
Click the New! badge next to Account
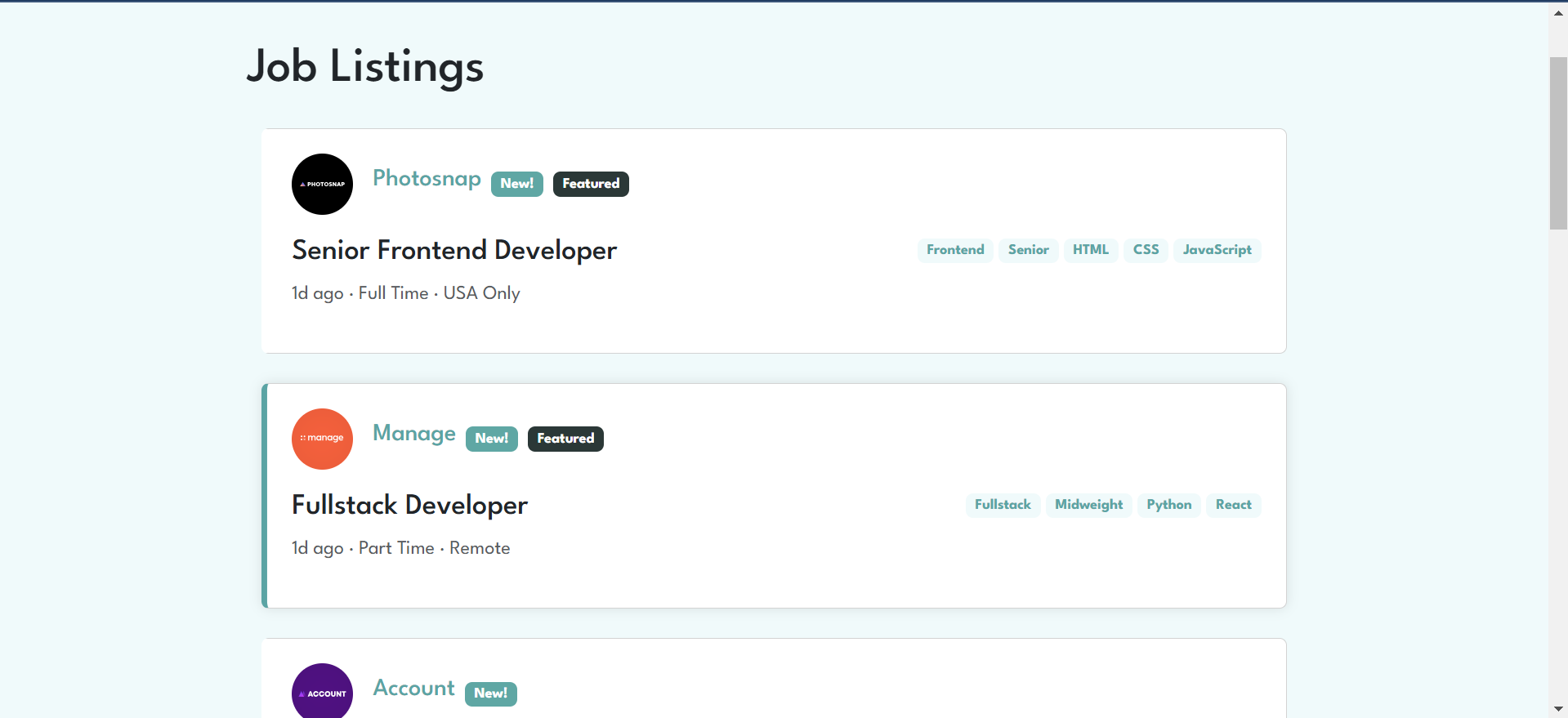pyautogui.click(x=491, y=693)
